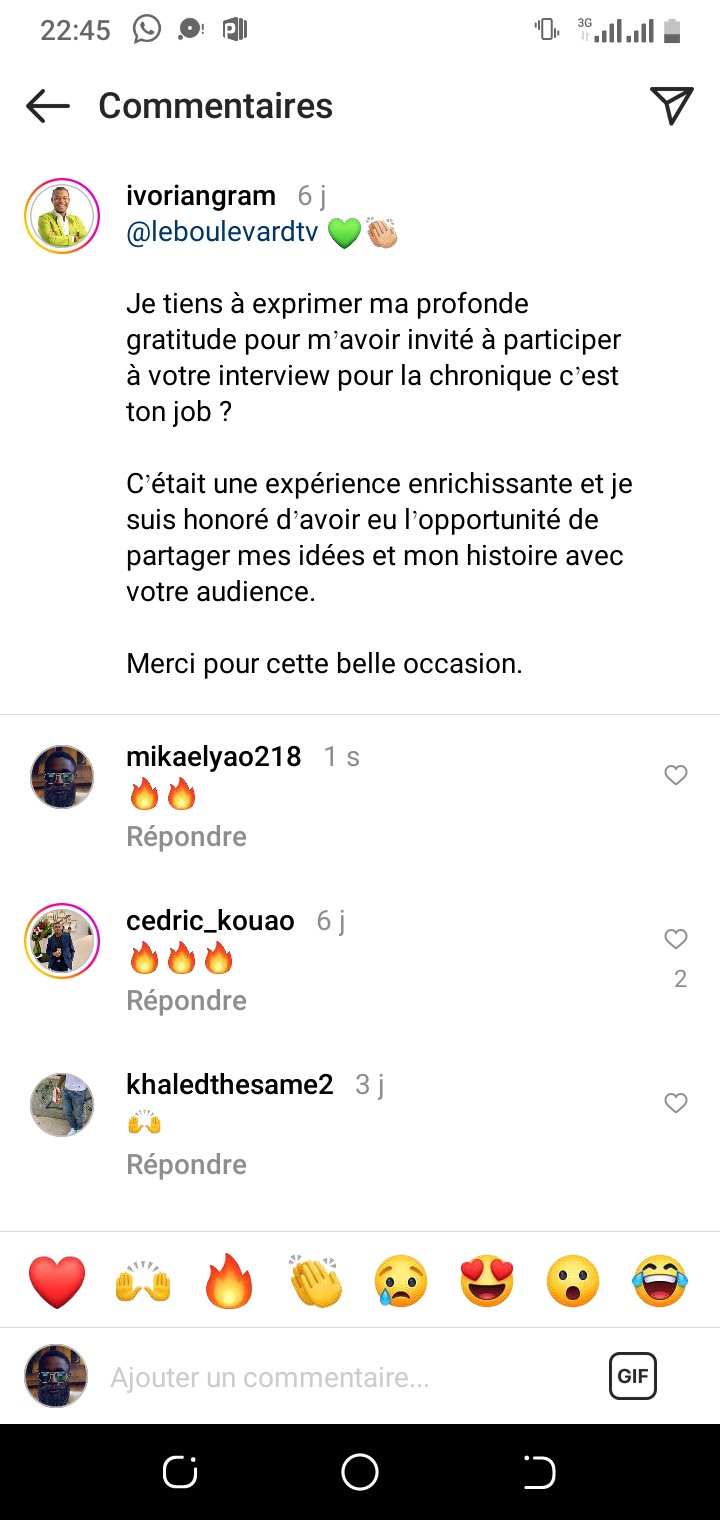Like khaledthesame2's comment
720x1520 pixels.
(x=676, y=1103)
